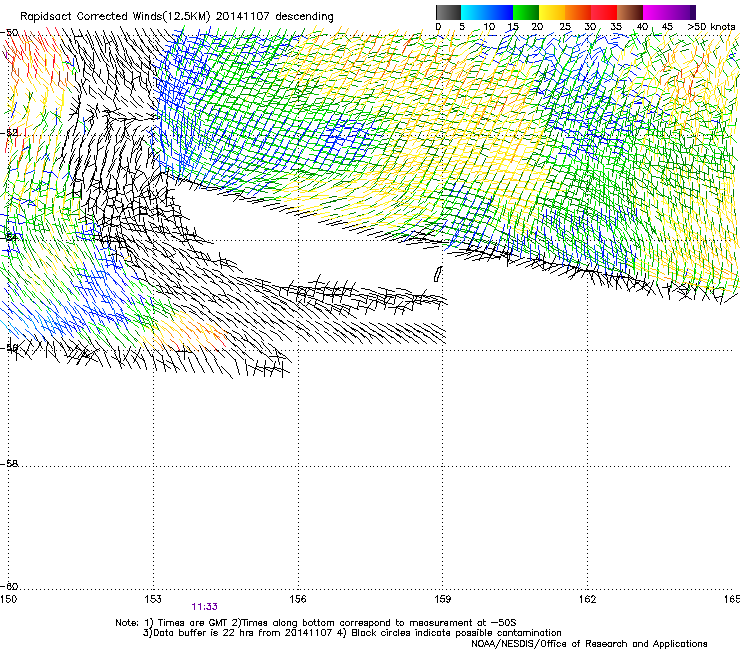Click the legend label 10

489,27
